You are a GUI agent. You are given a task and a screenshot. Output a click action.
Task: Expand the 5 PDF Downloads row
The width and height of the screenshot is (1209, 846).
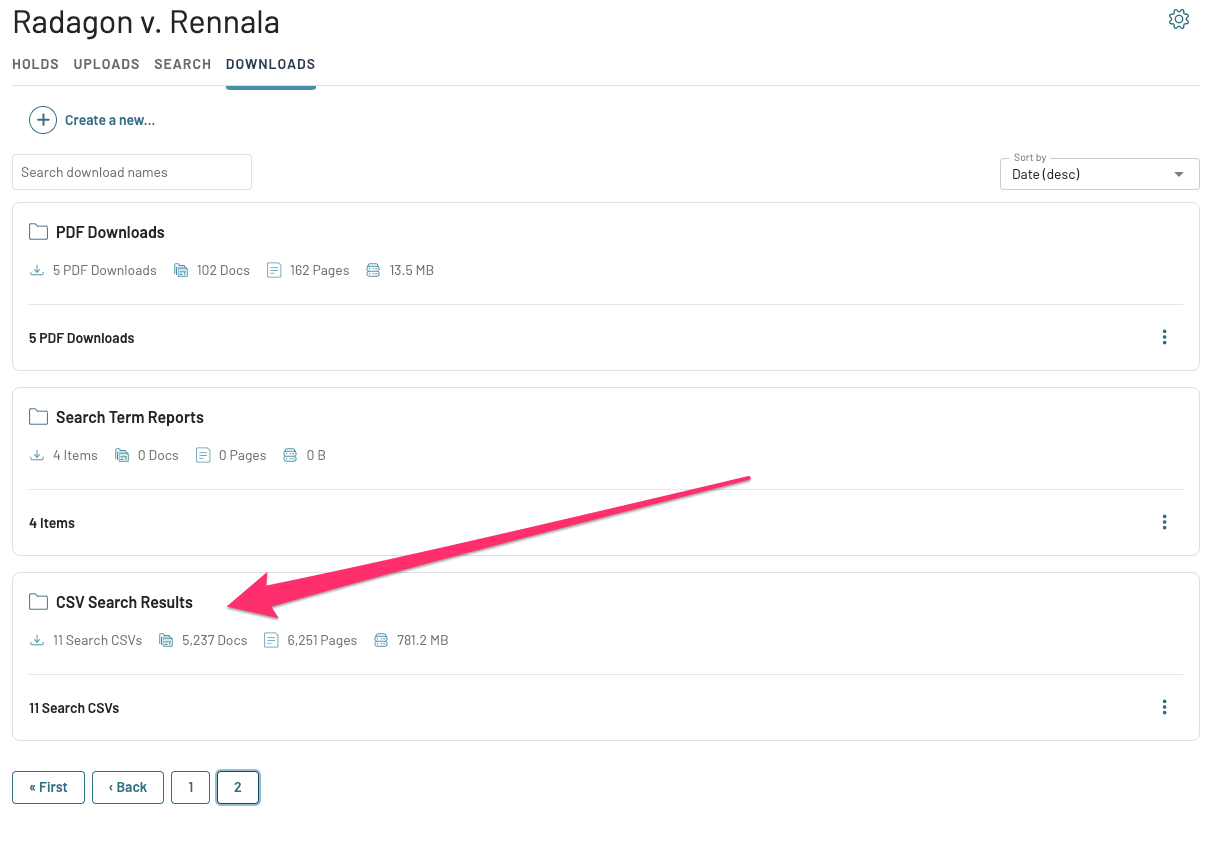pyautogui.click(x=605, y=338)
